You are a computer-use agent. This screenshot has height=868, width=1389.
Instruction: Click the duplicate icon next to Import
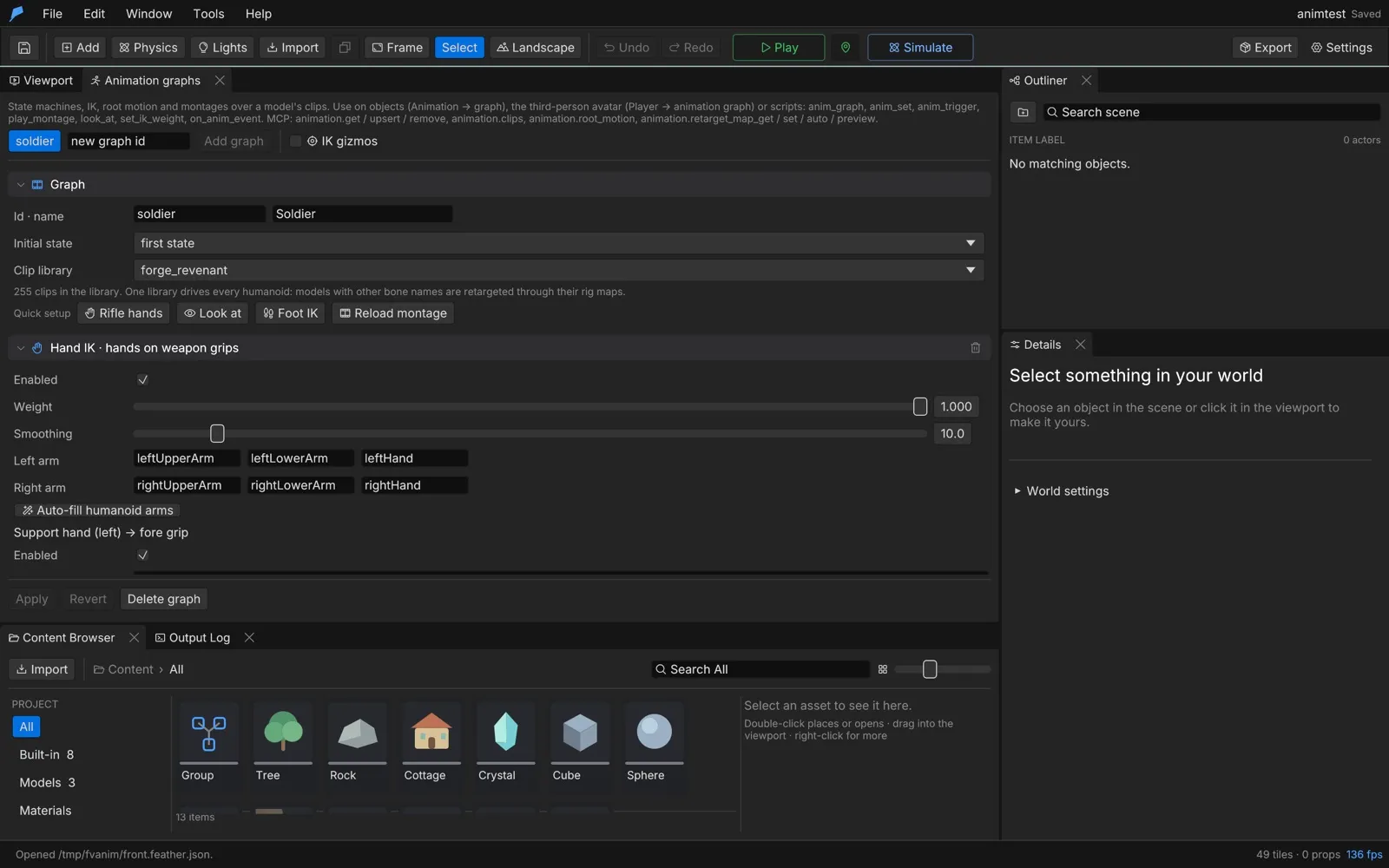pos(345,48)
